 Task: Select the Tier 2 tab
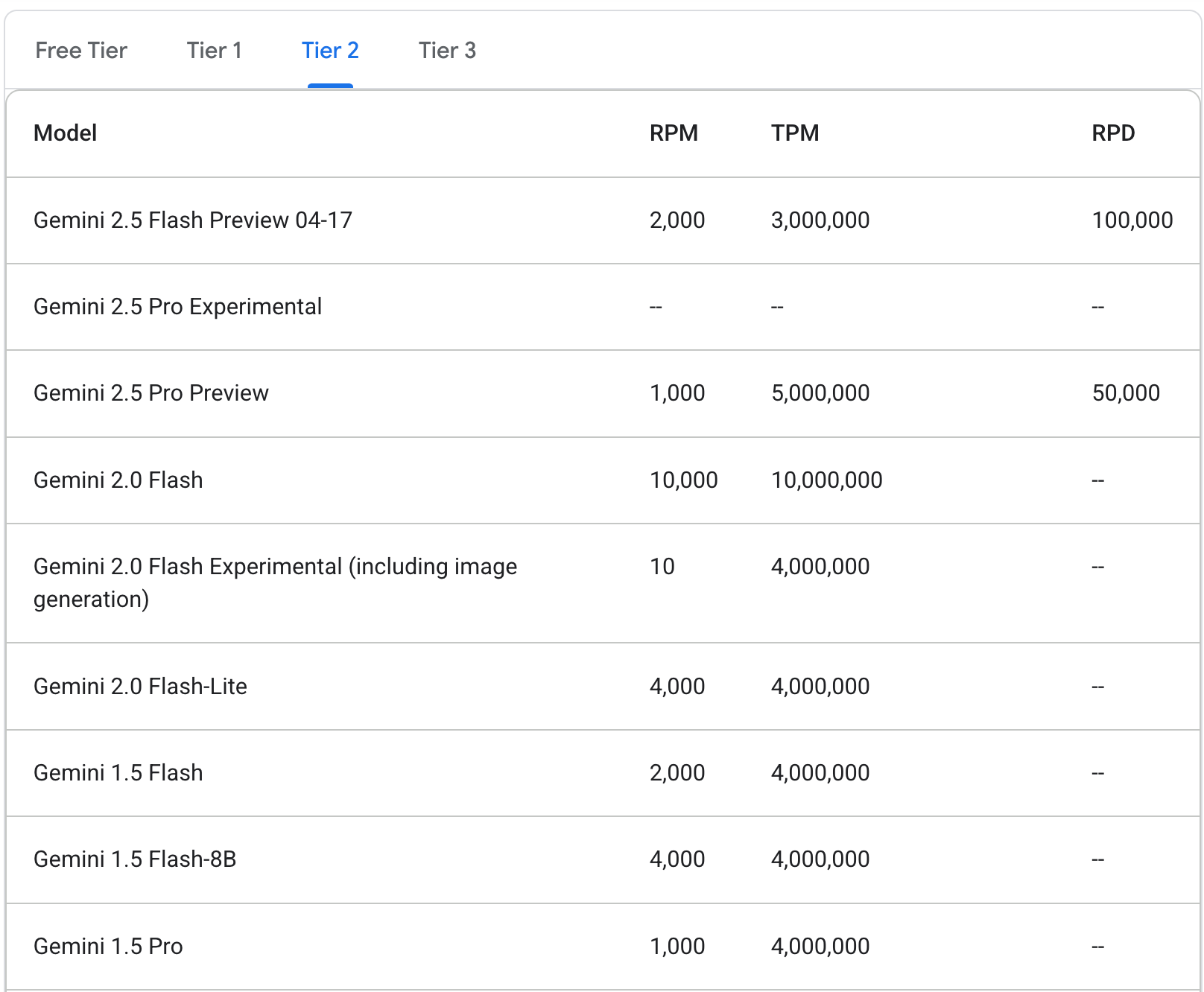(x=330, y=51)
